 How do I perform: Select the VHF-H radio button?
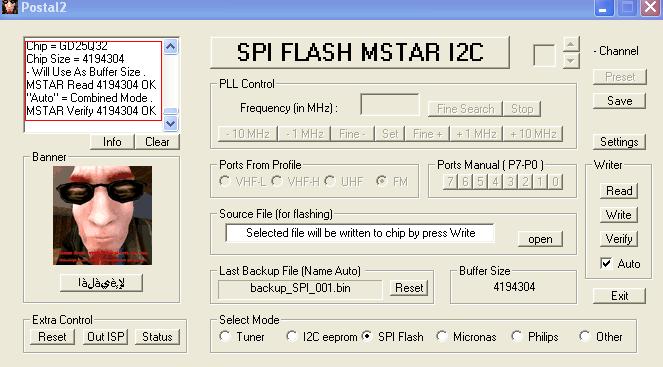pos(277,182)
